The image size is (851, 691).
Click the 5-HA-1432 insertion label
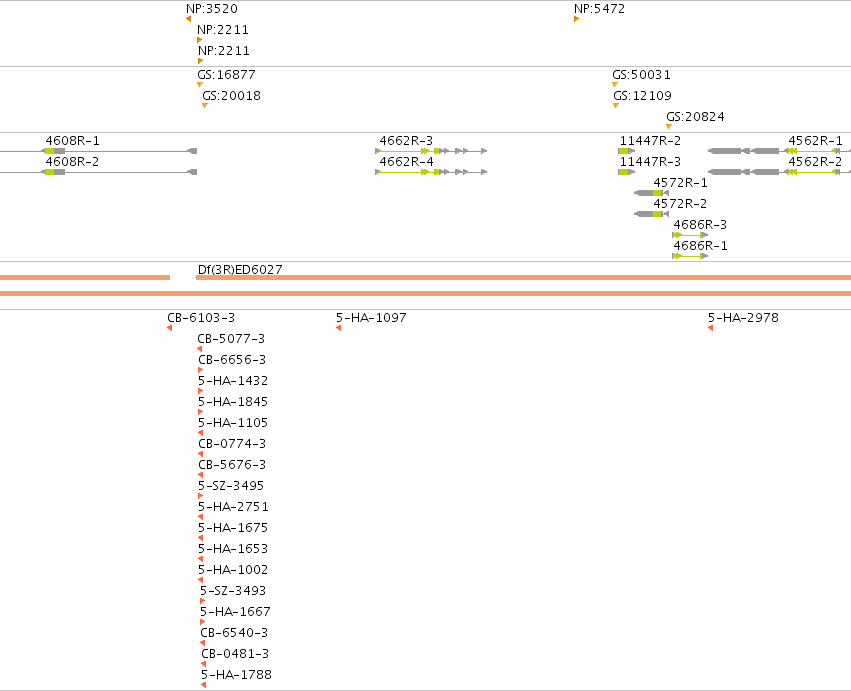point(233,381)
